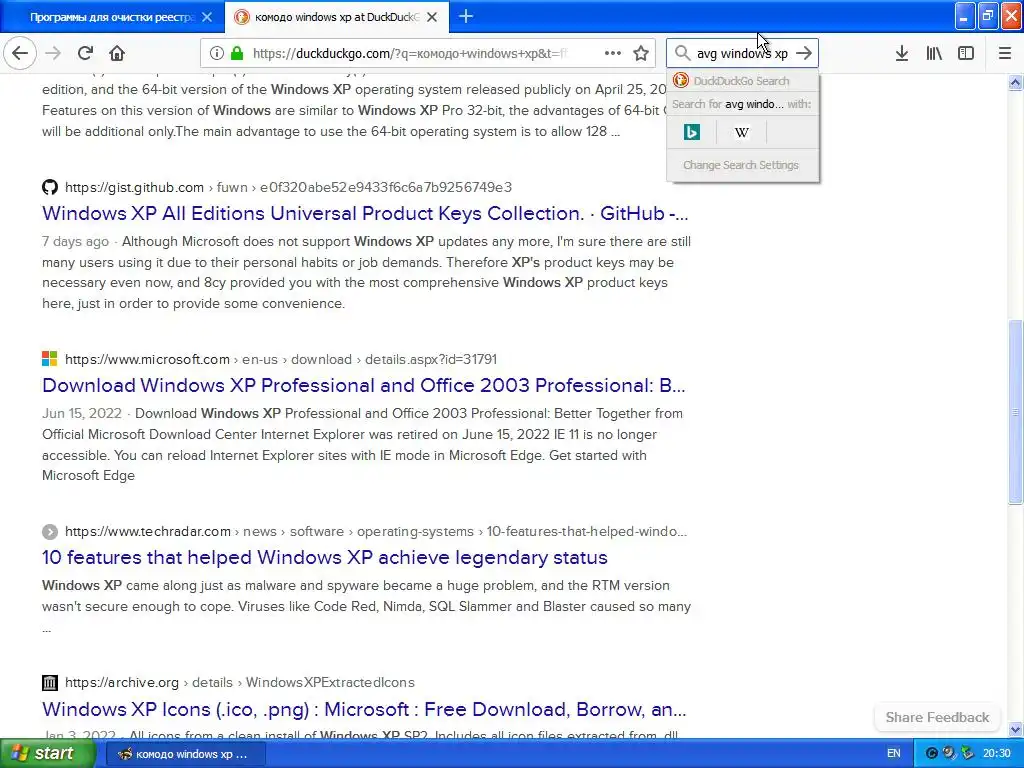The image size is (1024, 768).
Task: Click the EN language indicator
Action: pyautogui.click(x=893, y=753)
